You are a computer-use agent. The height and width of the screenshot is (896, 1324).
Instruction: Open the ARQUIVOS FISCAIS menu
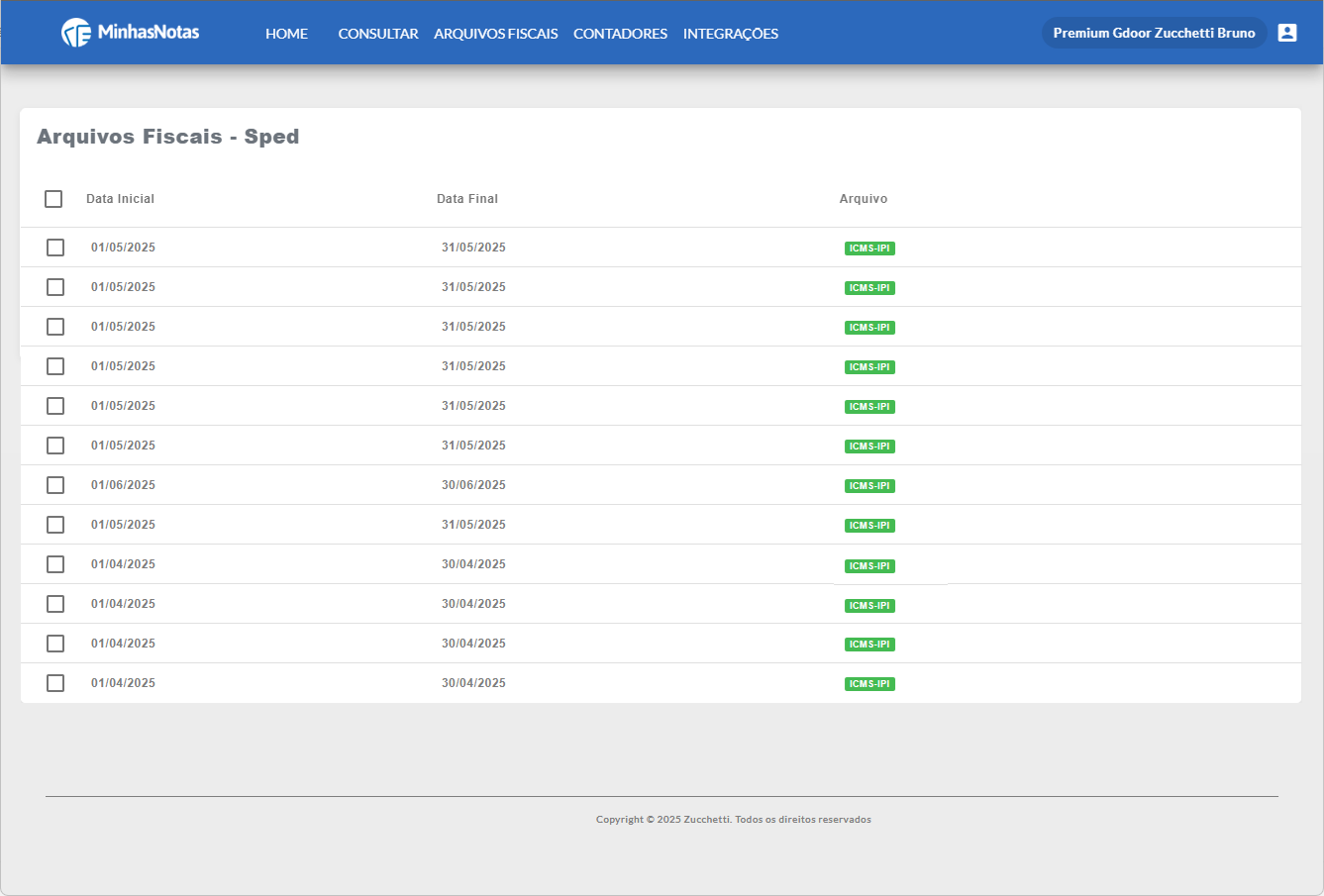(x=496, y=34)
